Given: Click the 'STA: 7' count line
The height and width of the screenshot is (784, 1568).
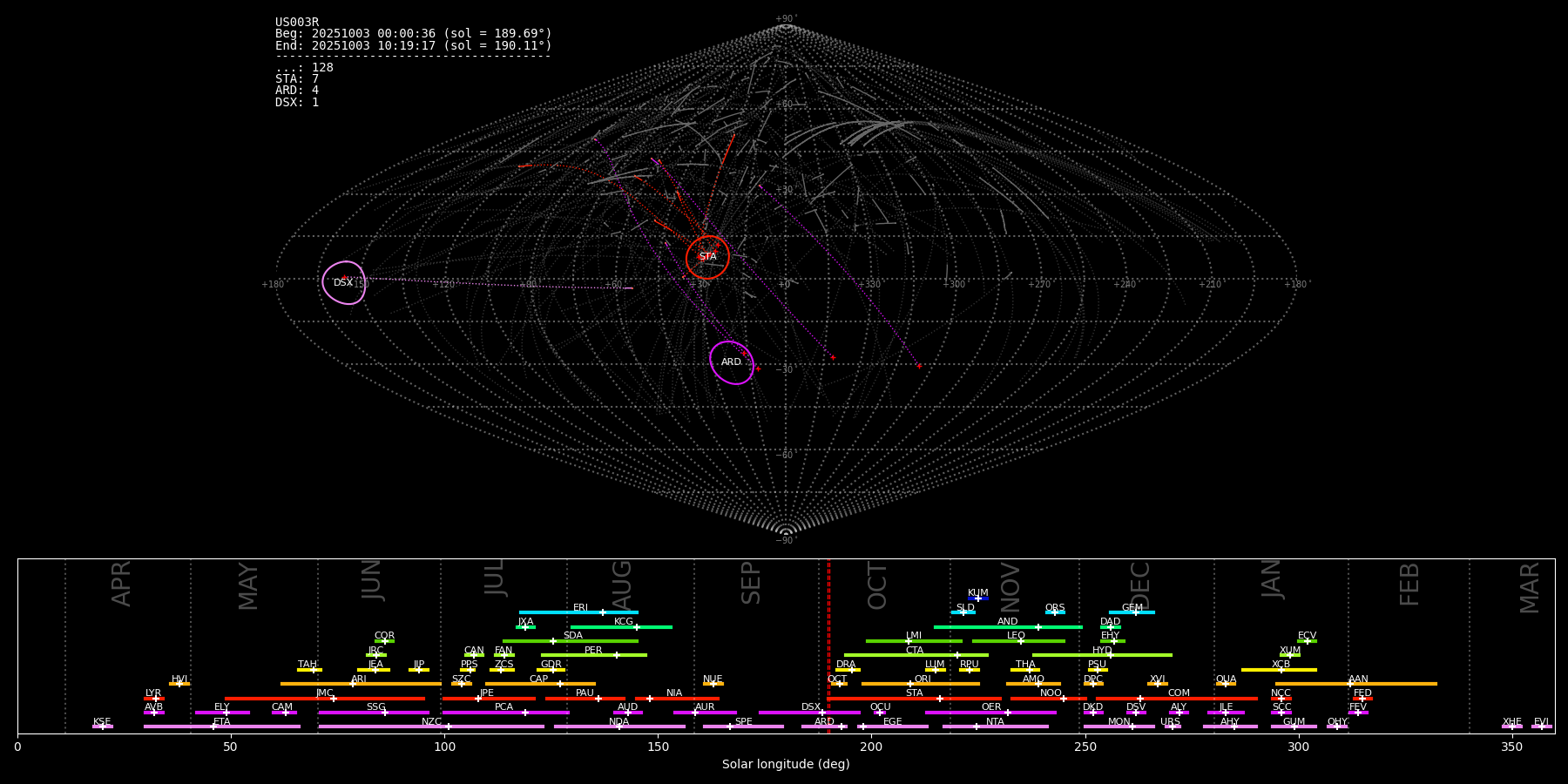Looking at the screenshot, I should pos(297,79).
